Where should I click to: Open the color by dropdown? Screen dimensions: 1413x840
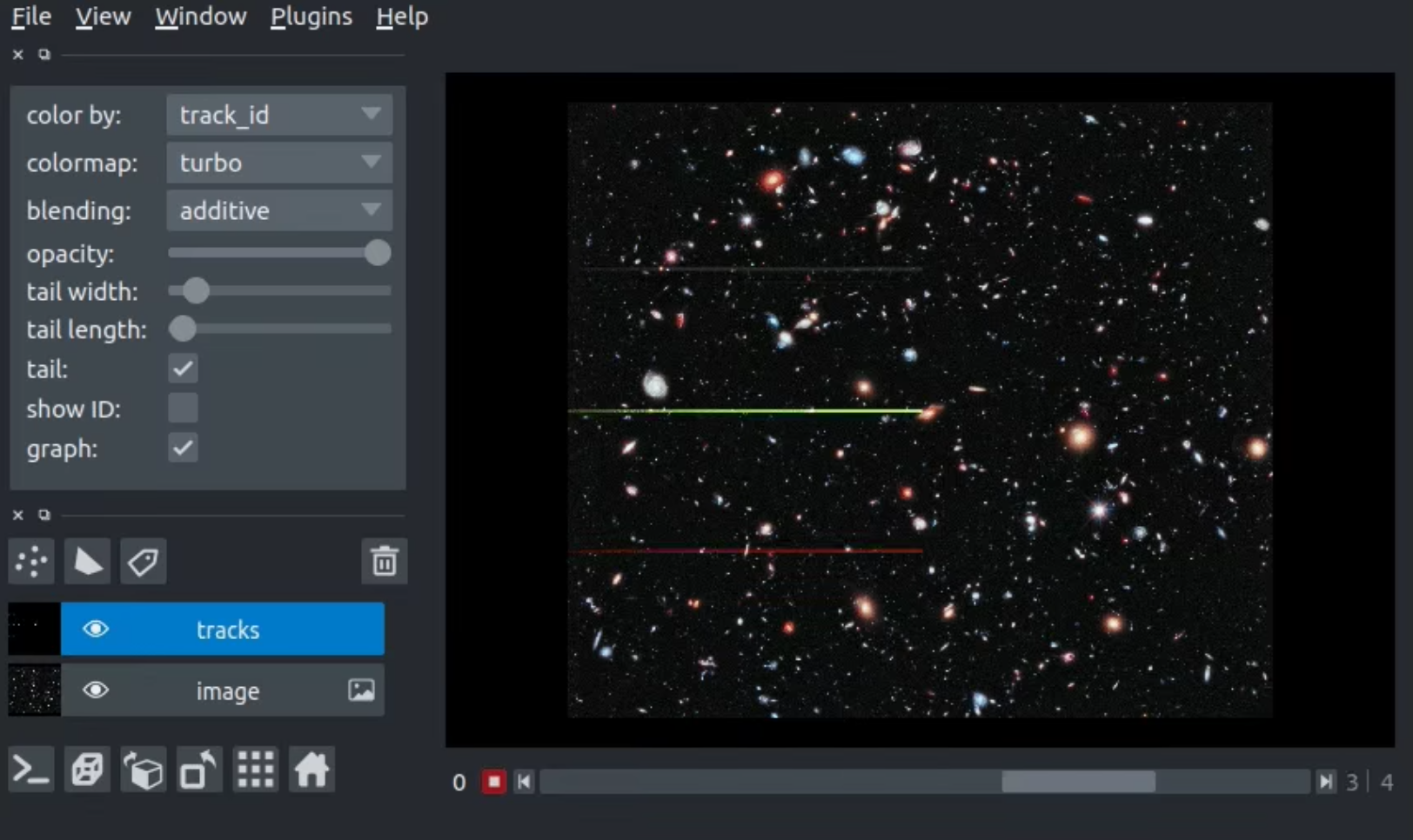[278, 115]
